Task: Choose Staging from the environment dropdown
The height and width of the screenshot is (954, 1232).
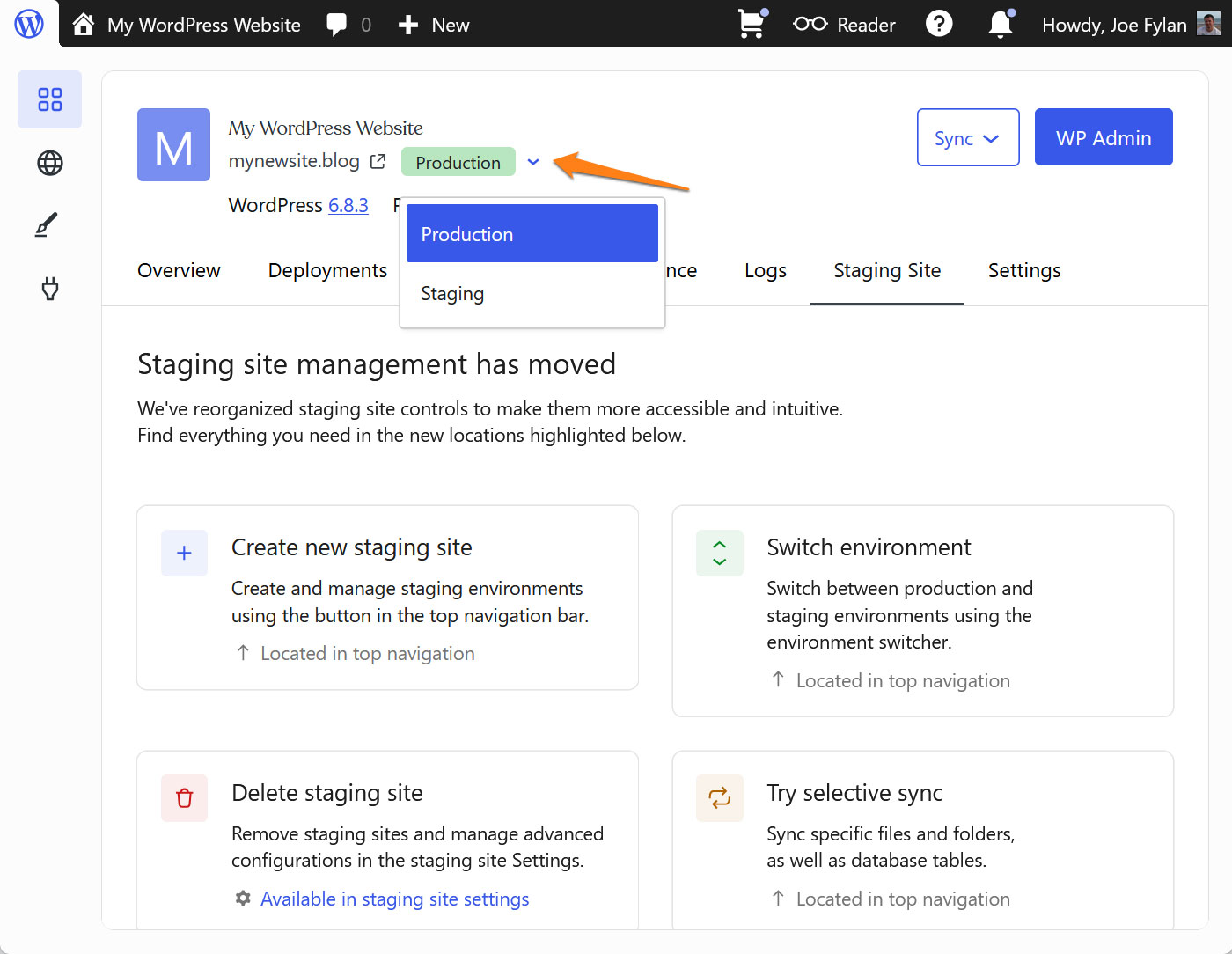Action: (x=452, y=294)
